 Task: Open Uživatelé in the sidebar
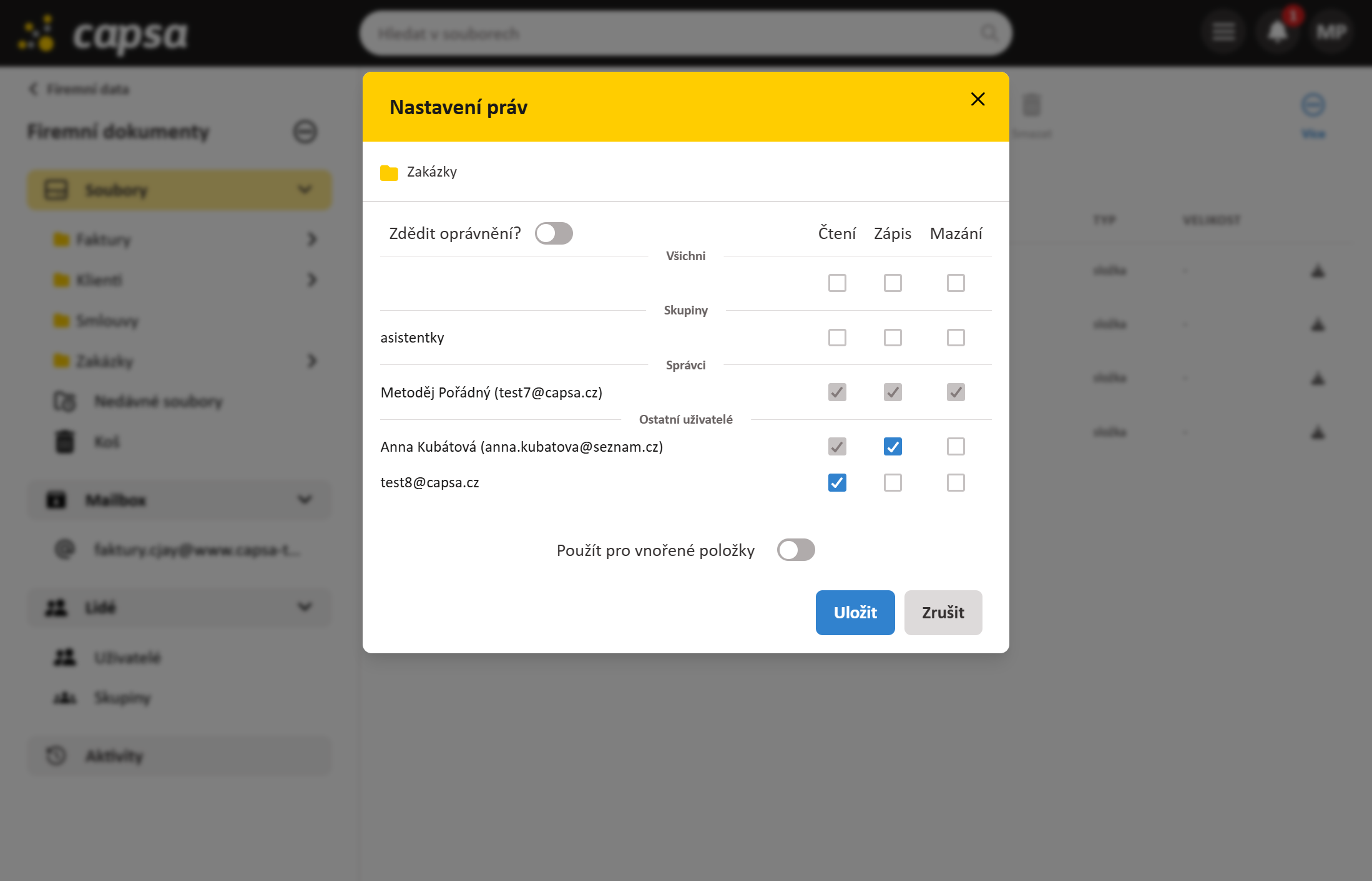pyautogui.click(x=127, y=658)
